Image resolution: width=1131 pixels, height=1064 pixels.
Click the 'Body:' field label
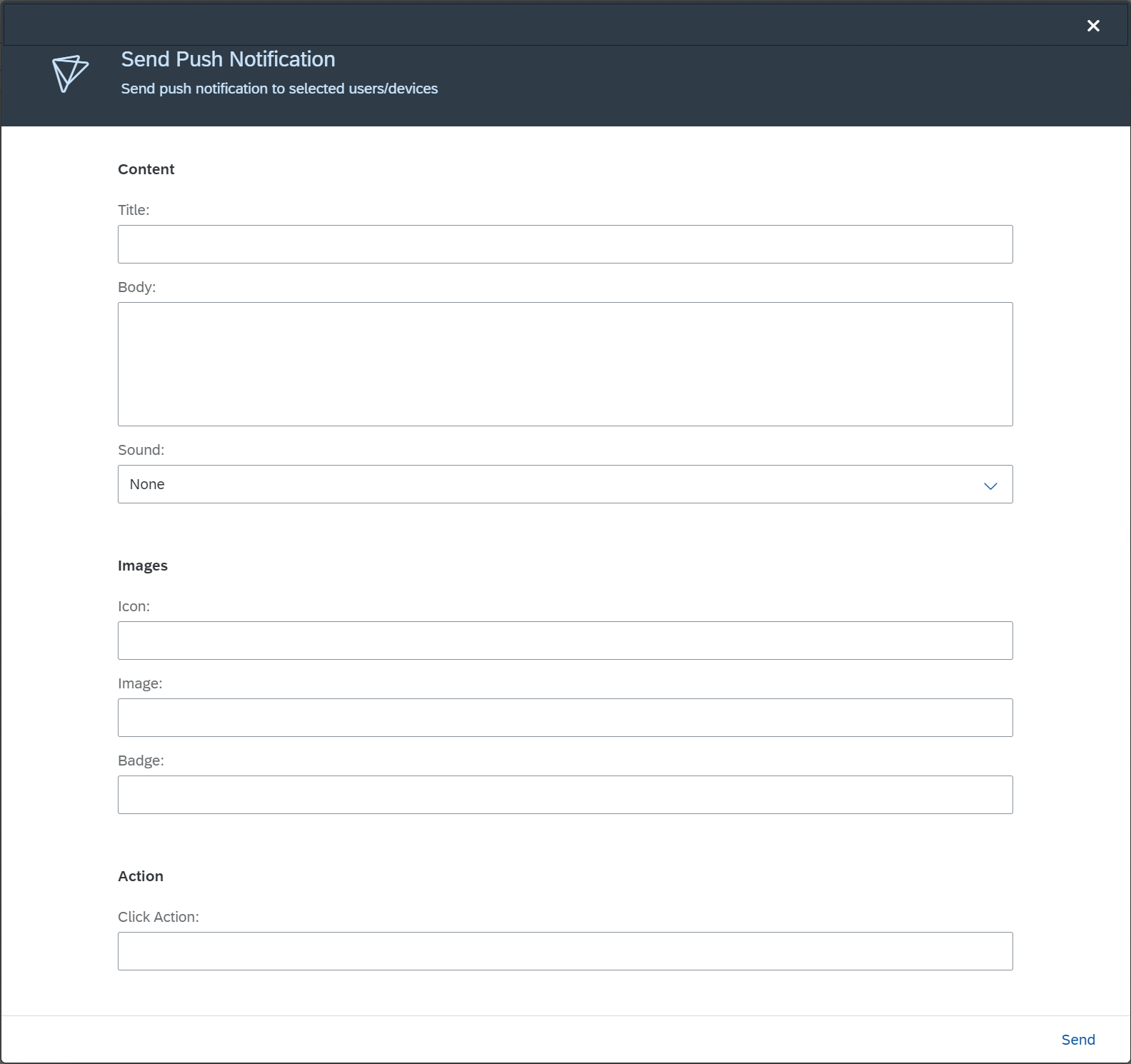pyautogui.click(x=137, y=287)
